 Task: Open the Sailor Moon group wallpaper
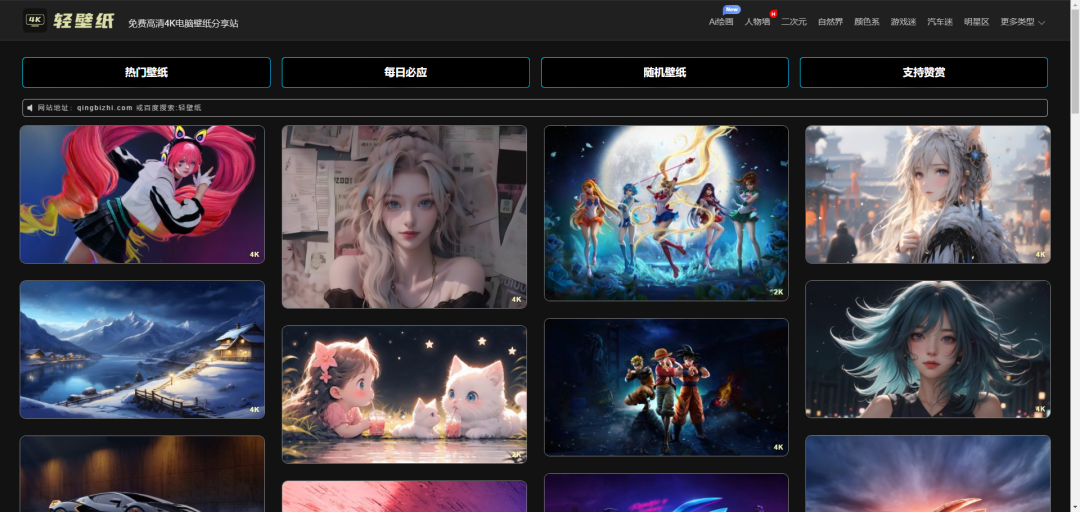pyautogui.click(x=666, y=212)
